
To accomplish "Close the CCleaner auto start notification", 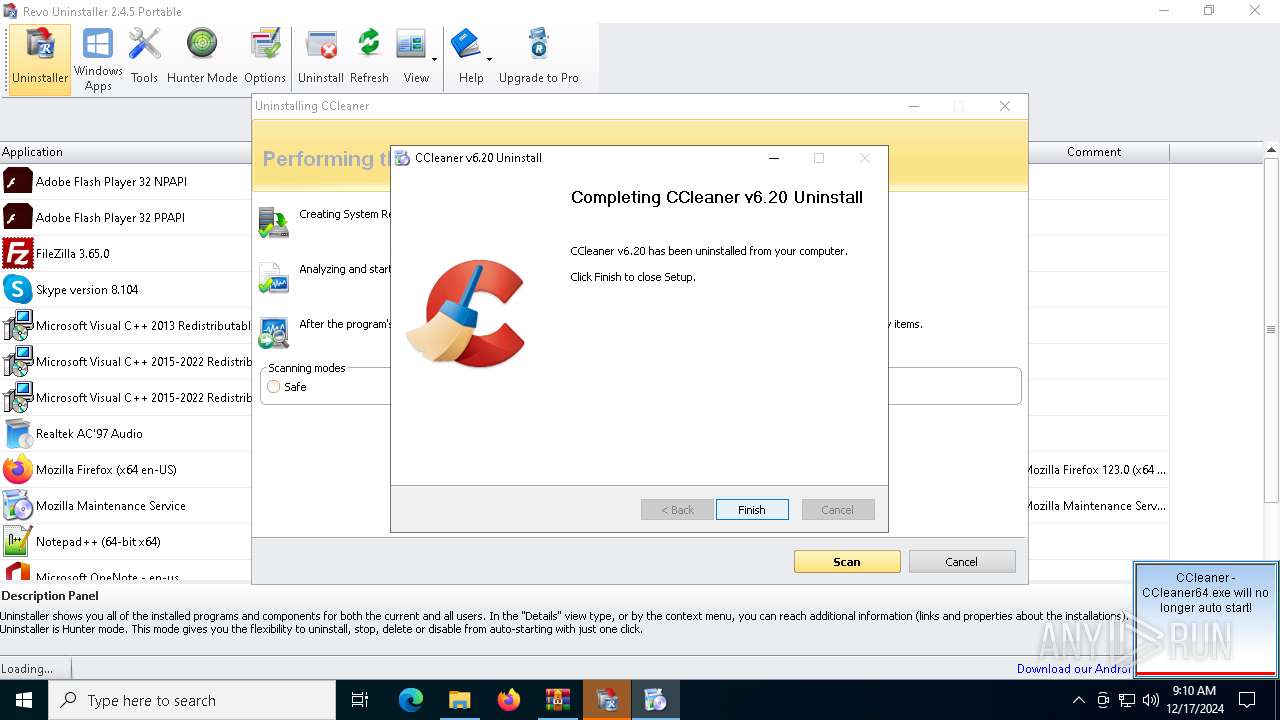I will coord(1205,619).
